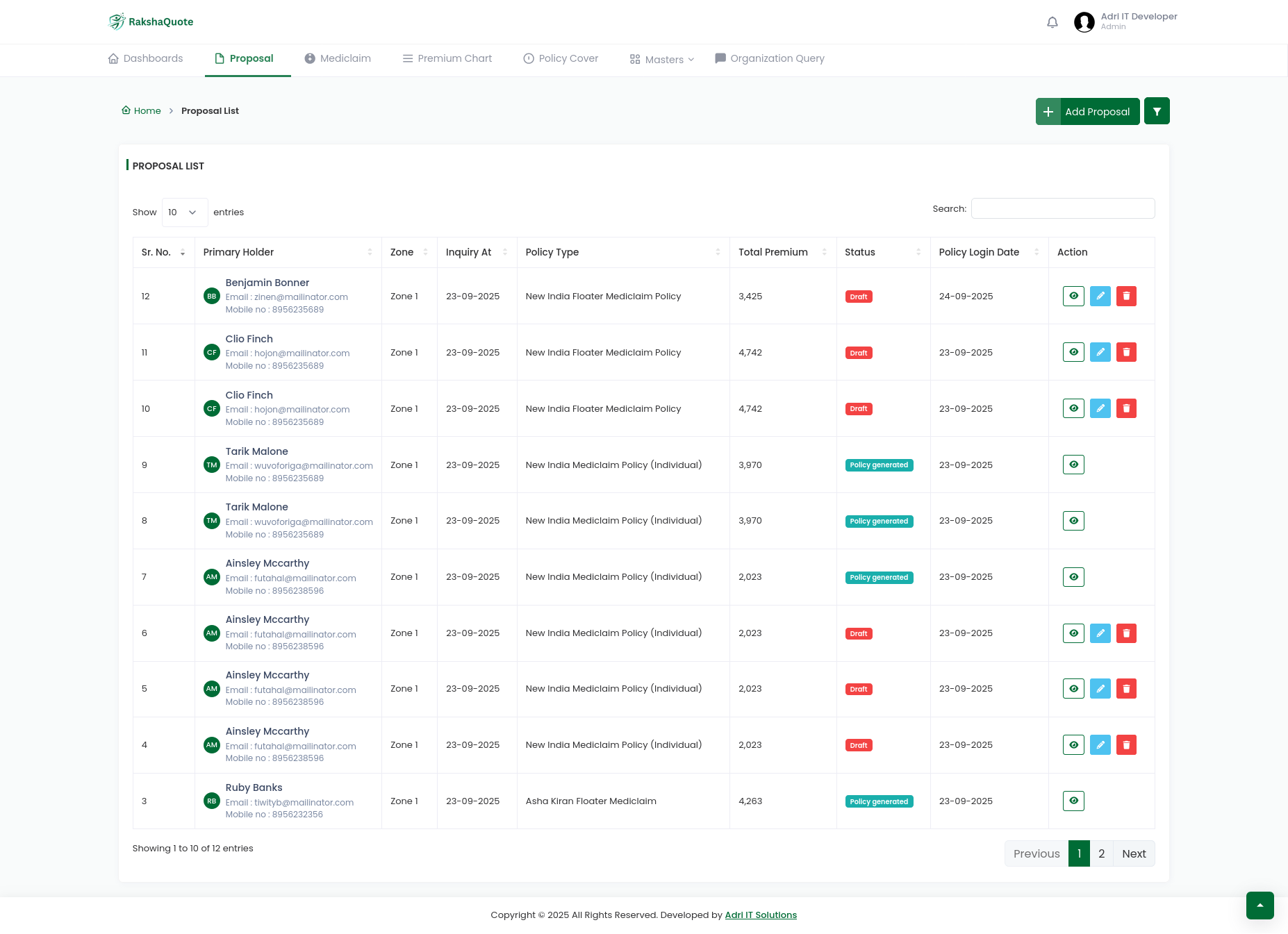View proposal 6 via the eye icon
The width and height of the screenshot is (1288, 934).
(x=1073, y=633)
